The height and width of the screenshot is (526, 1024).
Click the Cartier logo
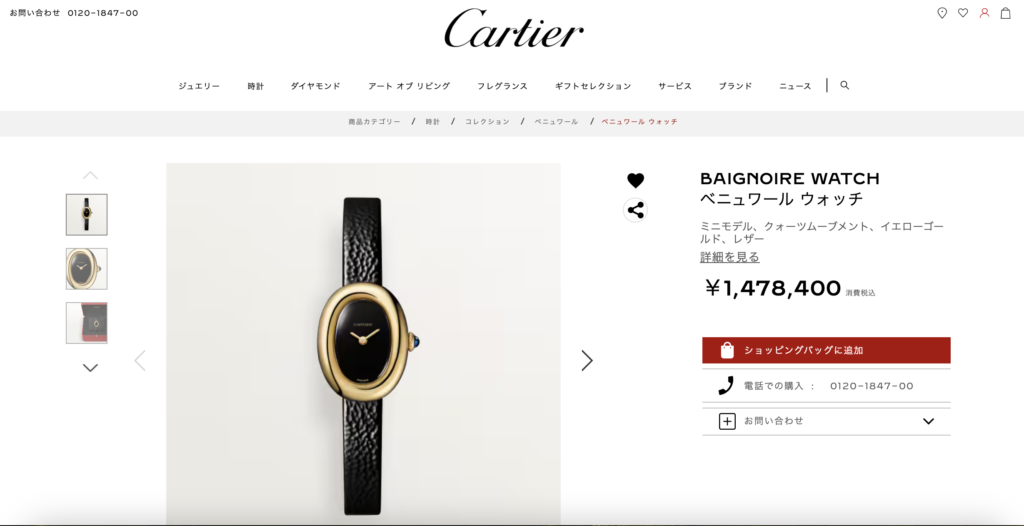pyautogui.click(x=514, y=29)
